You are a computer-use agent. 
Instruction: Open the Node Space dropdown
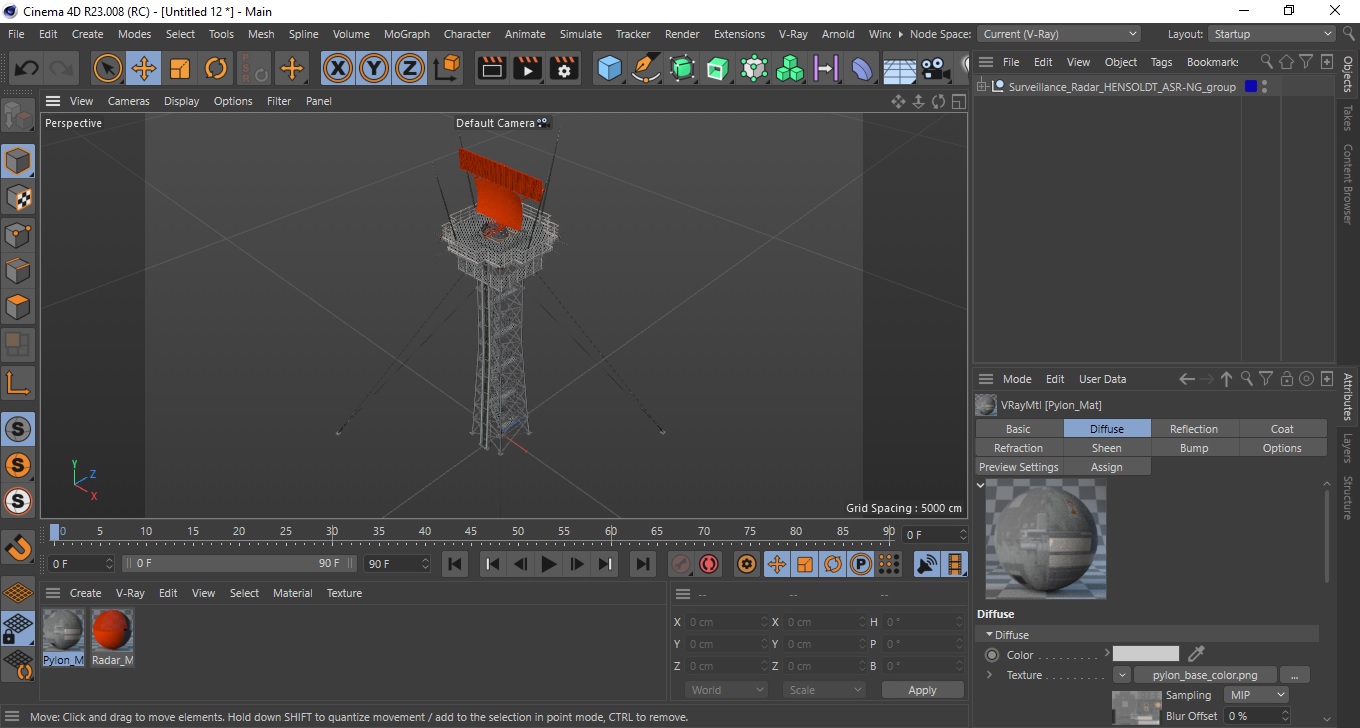pyautogui.click(x=1059, y=34)
